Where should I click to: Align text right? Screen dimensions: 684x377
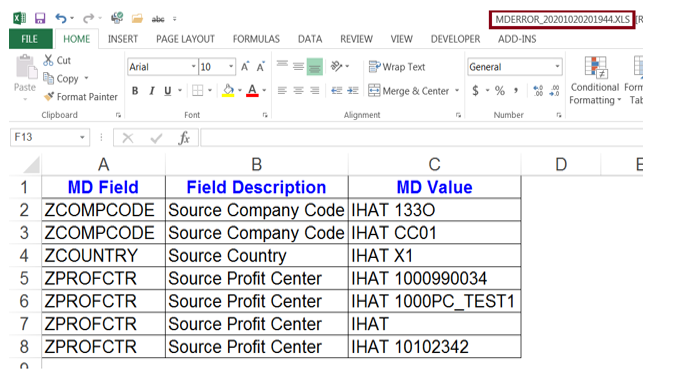pos(315,91)
